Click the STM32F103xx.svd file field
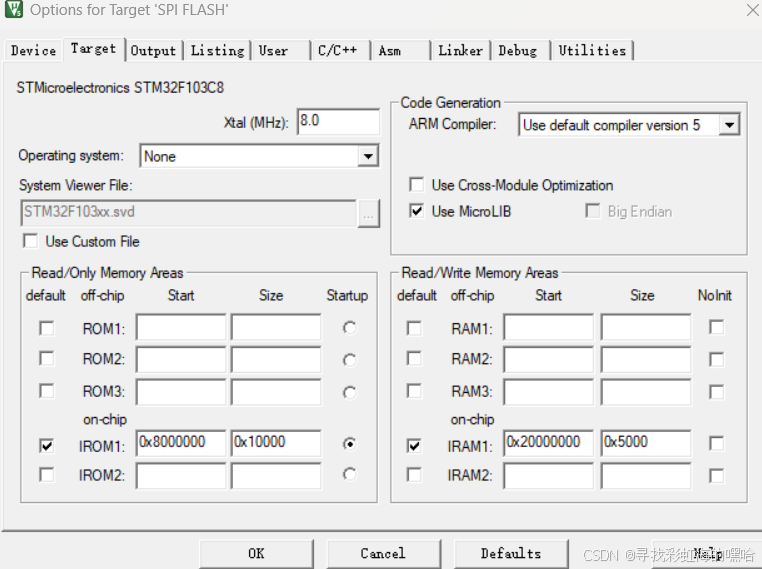 189,213
